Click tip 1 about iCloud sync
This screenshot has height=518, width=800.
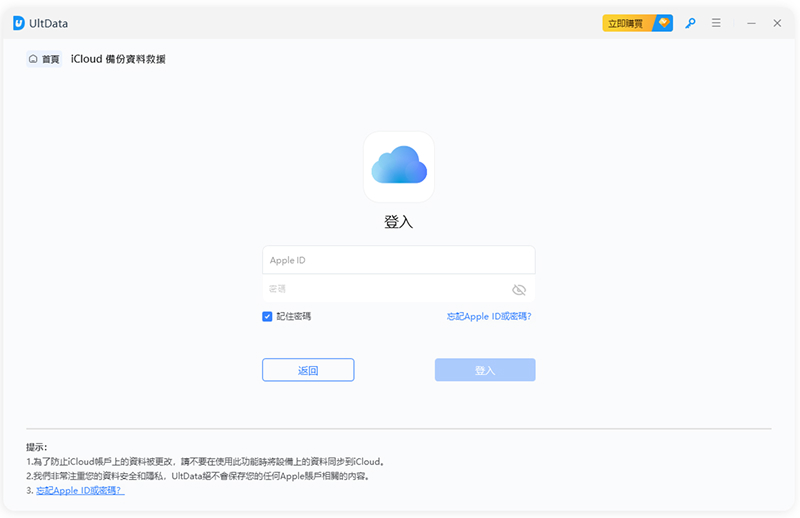(206, 461)
